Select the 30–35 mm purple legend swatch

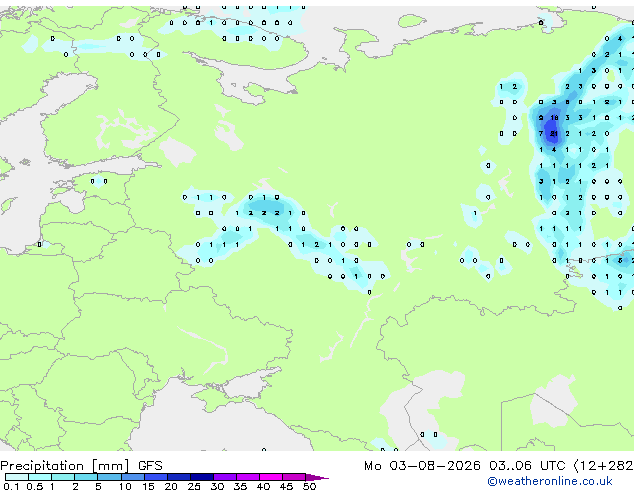tap(225, 477)
